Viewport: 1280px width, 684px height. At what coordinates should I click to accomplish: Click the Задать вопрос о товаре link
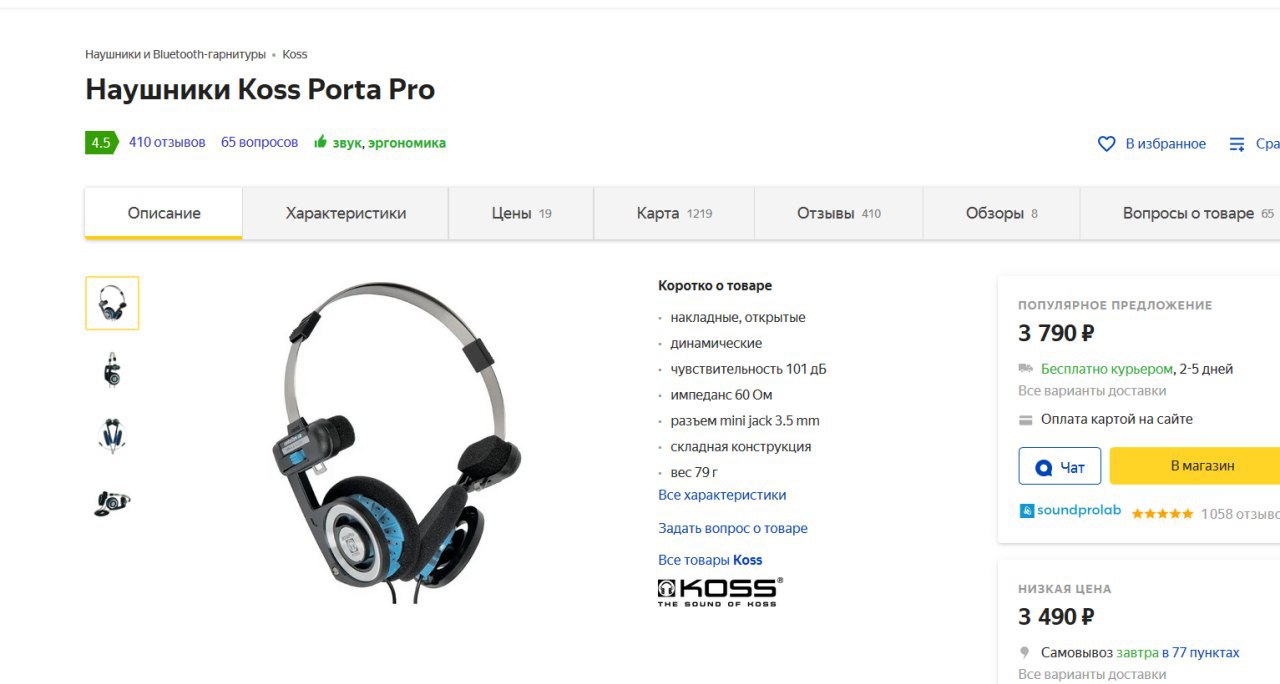pyautogui.click(x=733, y=528)
